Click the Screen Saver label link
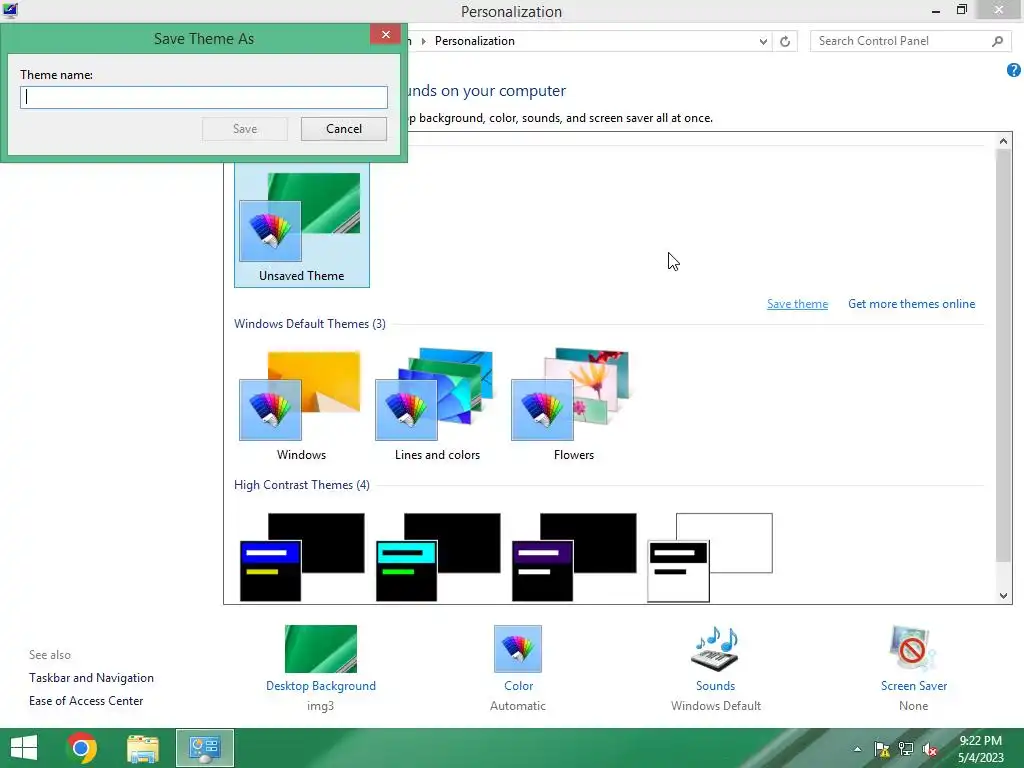1024x768 pixels. pos(914,686)
